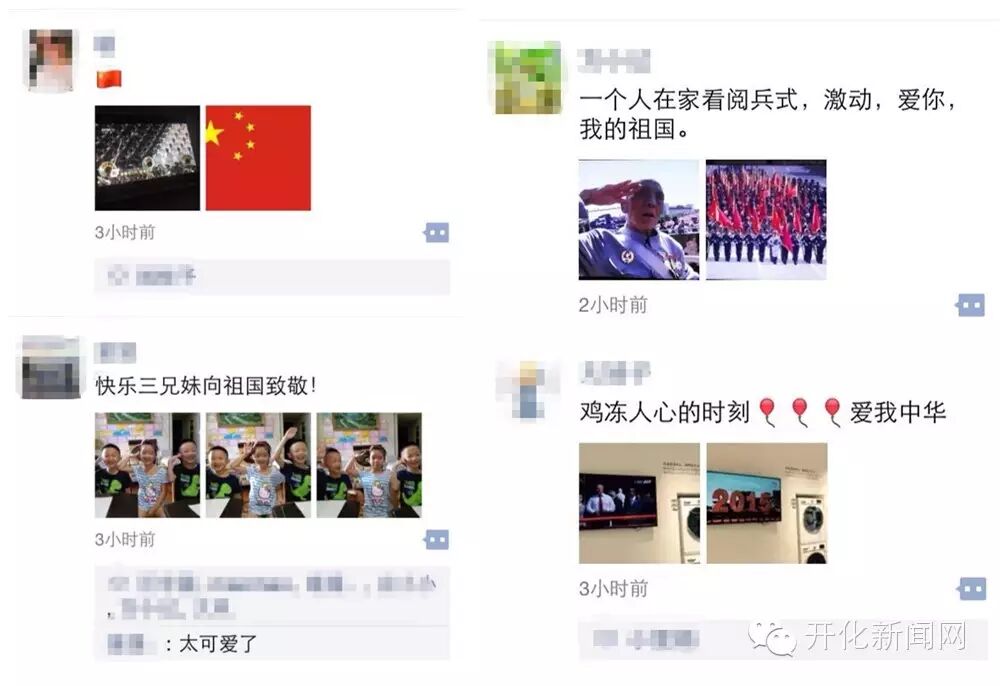View middle photo of children waving
The width and height of the screenshot is (1000, 686).
pyautogui.click(x=258, y=465)
